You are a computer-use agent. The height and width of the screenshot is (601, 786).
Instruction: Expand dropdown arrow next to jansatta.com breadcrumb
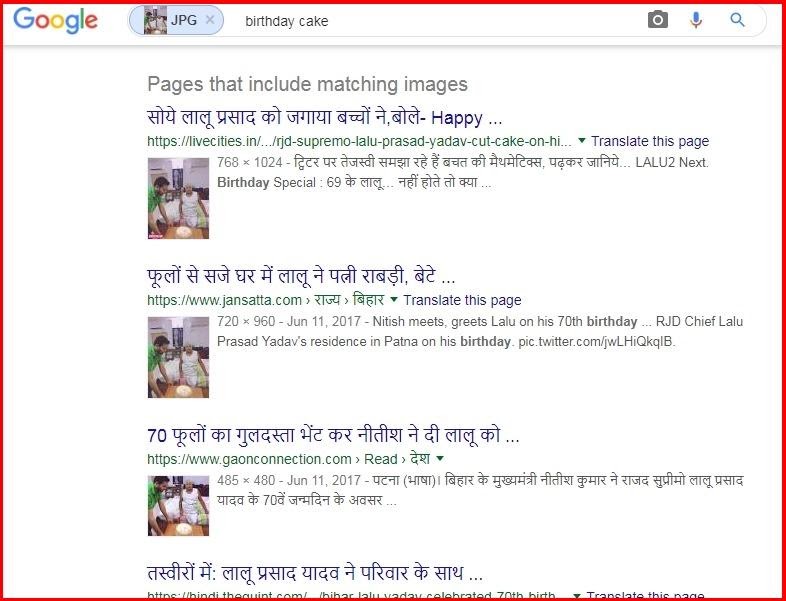click(394, 299)
